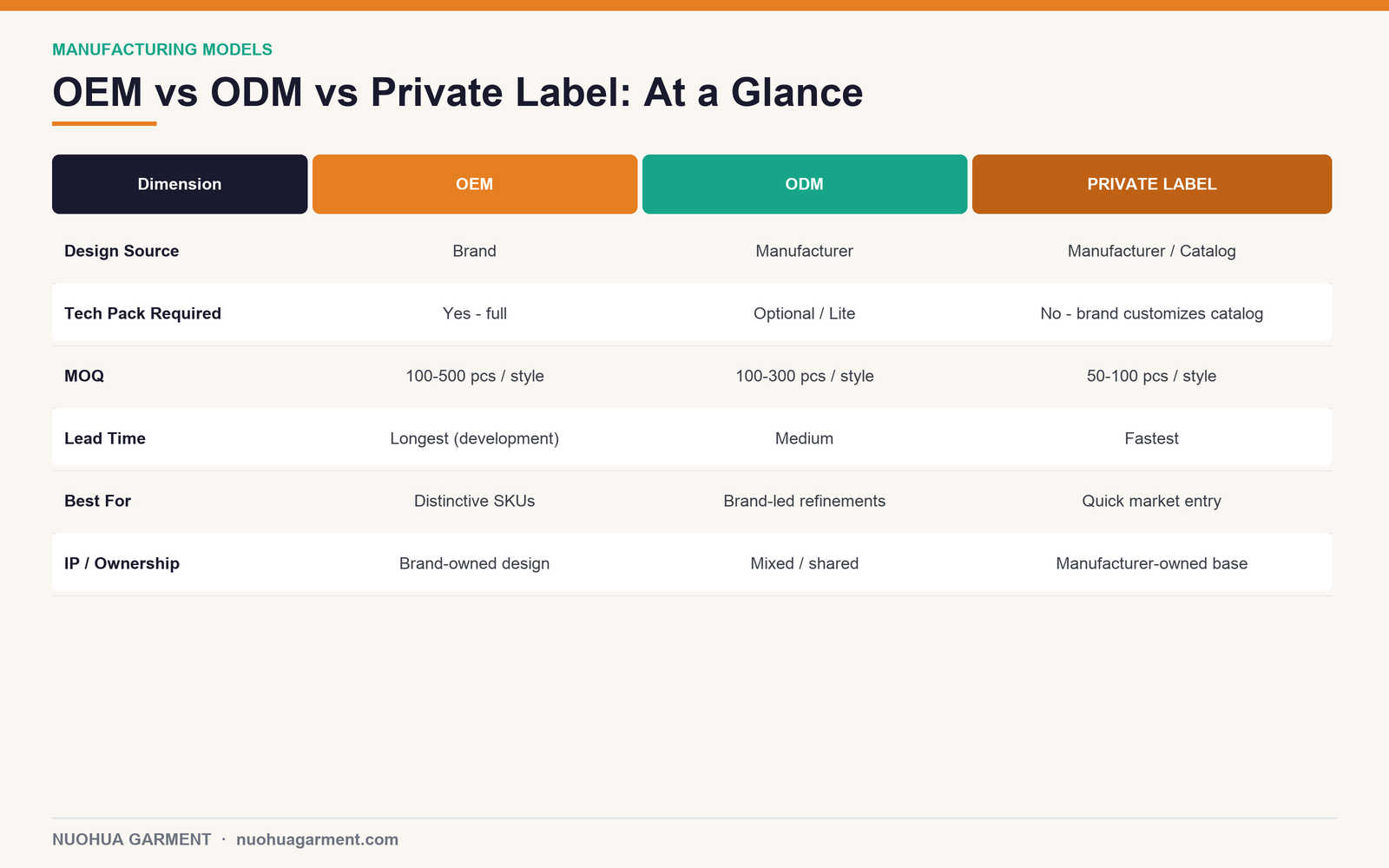Open the nuohuagarment.com link in footer
Screen dimensions: 1389x868
tap(318, 839)
